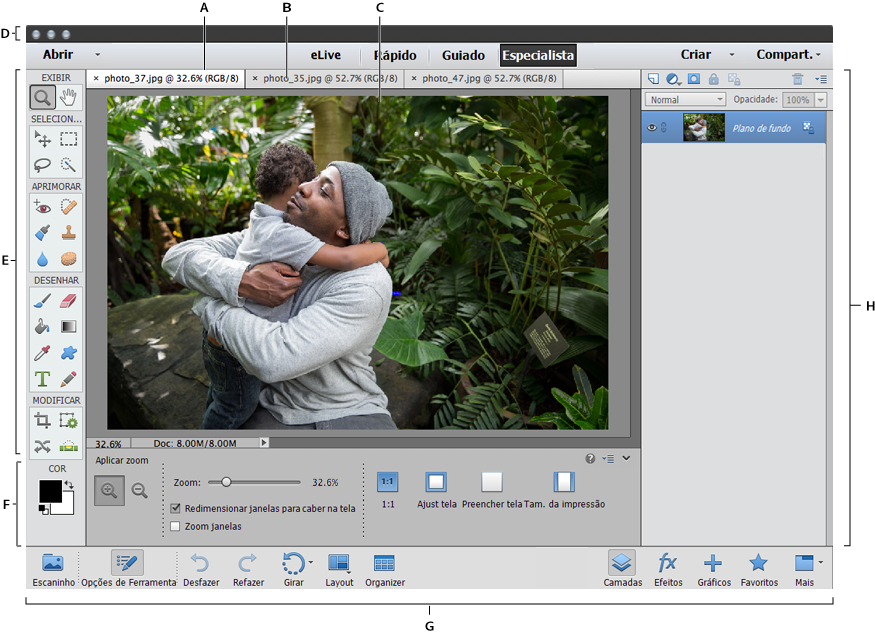The image size is (875, 634).
Task: Click the Ajust tela button
Action: pos(436,483)
